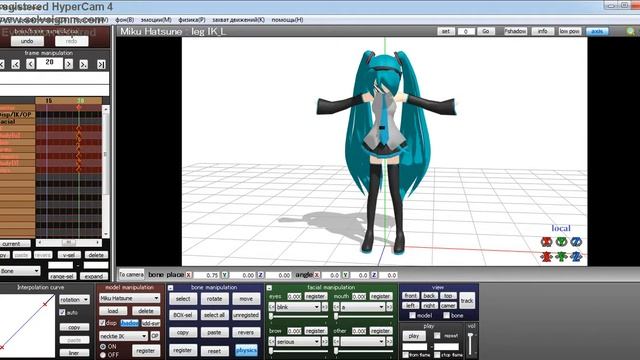
Task: Click frame 20 marker in timeline header
Action: coord(81,101)
